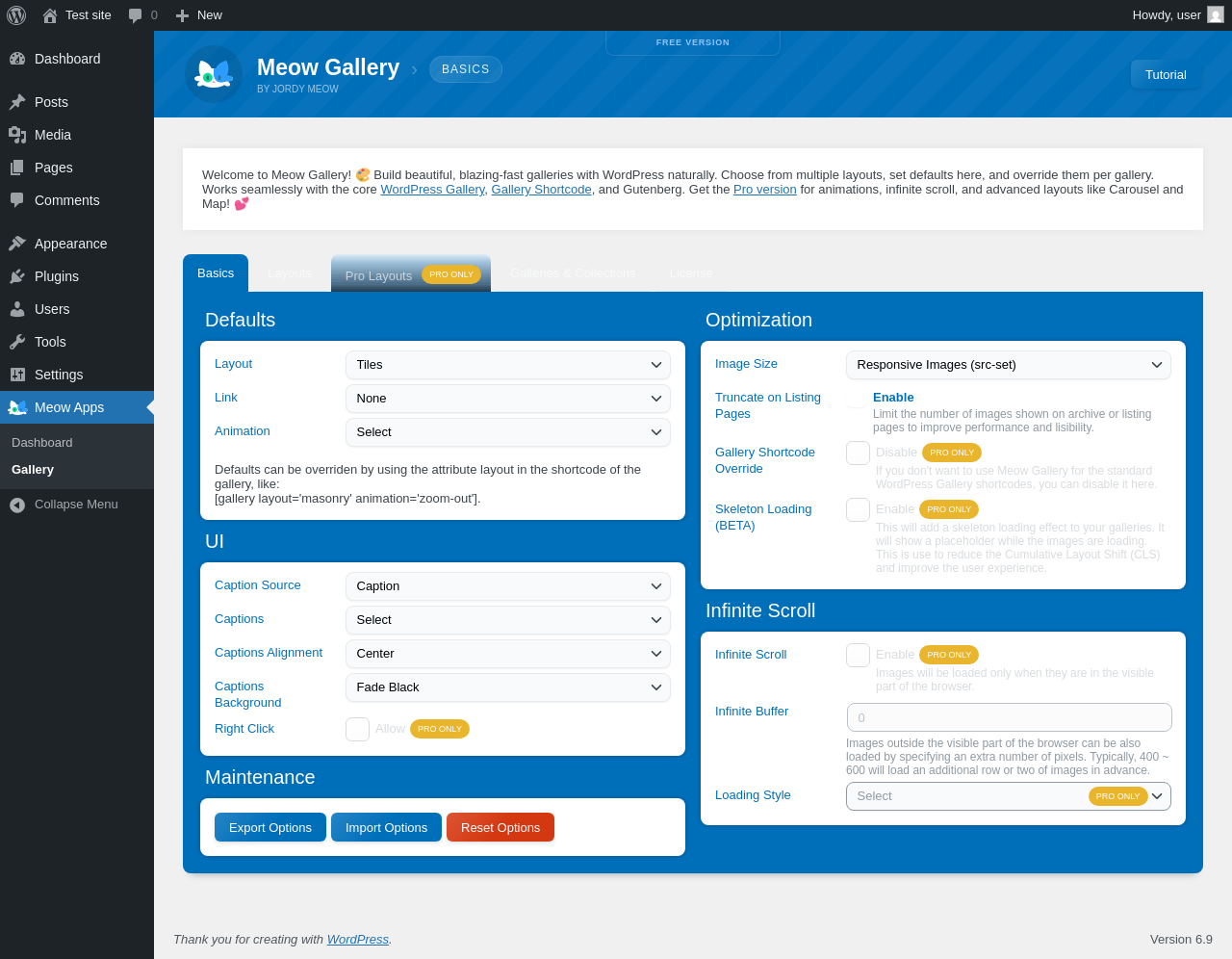Click the BY JORDY MEOW subtitle
The width and height of the screenshot is (1232, 959).
[297, 90]
